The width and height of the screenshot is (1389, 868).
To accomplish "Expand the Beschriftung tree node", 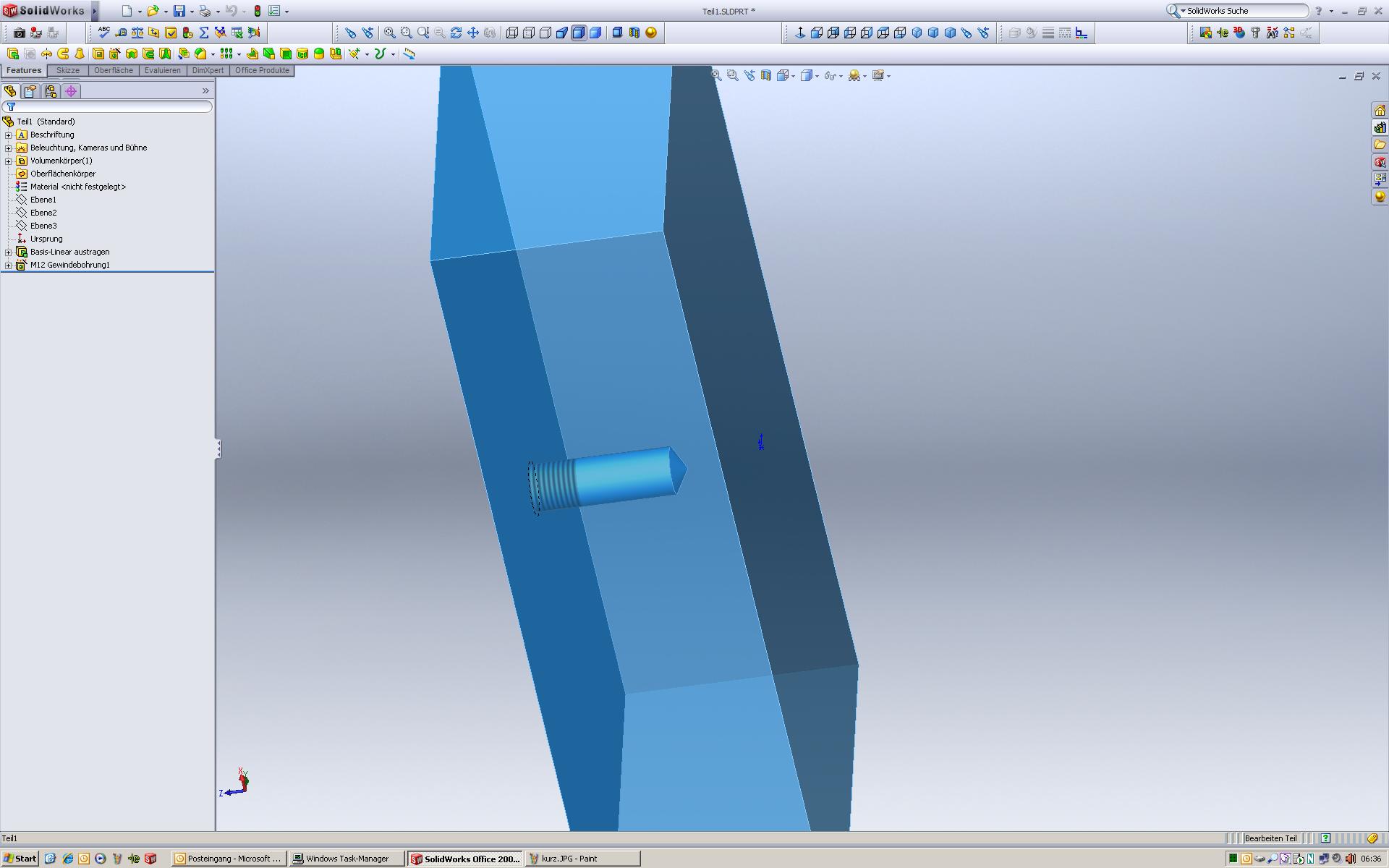I will [x=8, y=135].
